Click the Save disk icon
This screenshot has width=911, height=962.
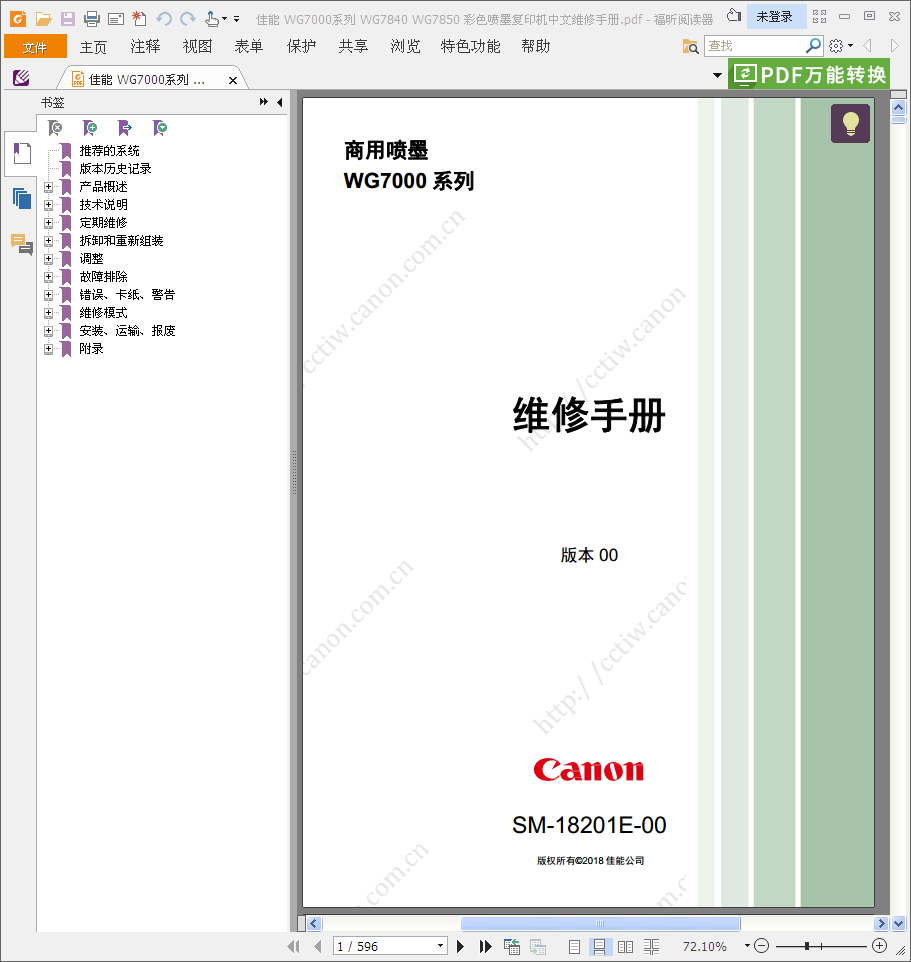pyautogui.click(x=67, y=19)
